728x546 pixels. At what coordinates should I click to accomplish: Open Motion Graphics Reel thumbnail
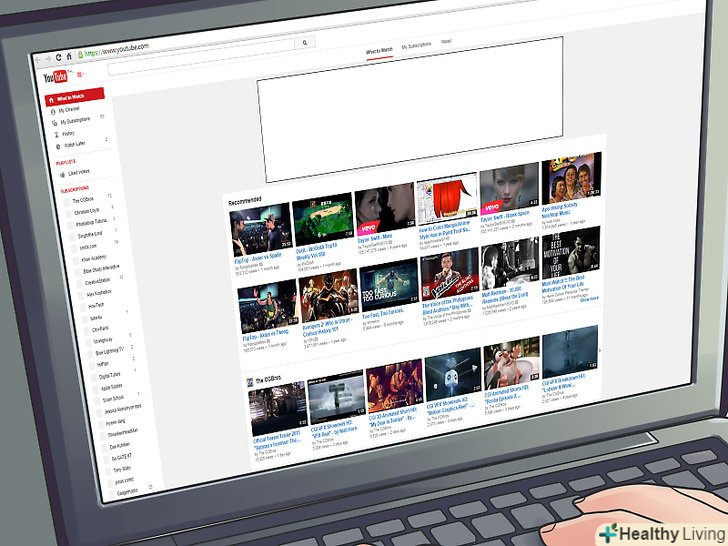453,375
